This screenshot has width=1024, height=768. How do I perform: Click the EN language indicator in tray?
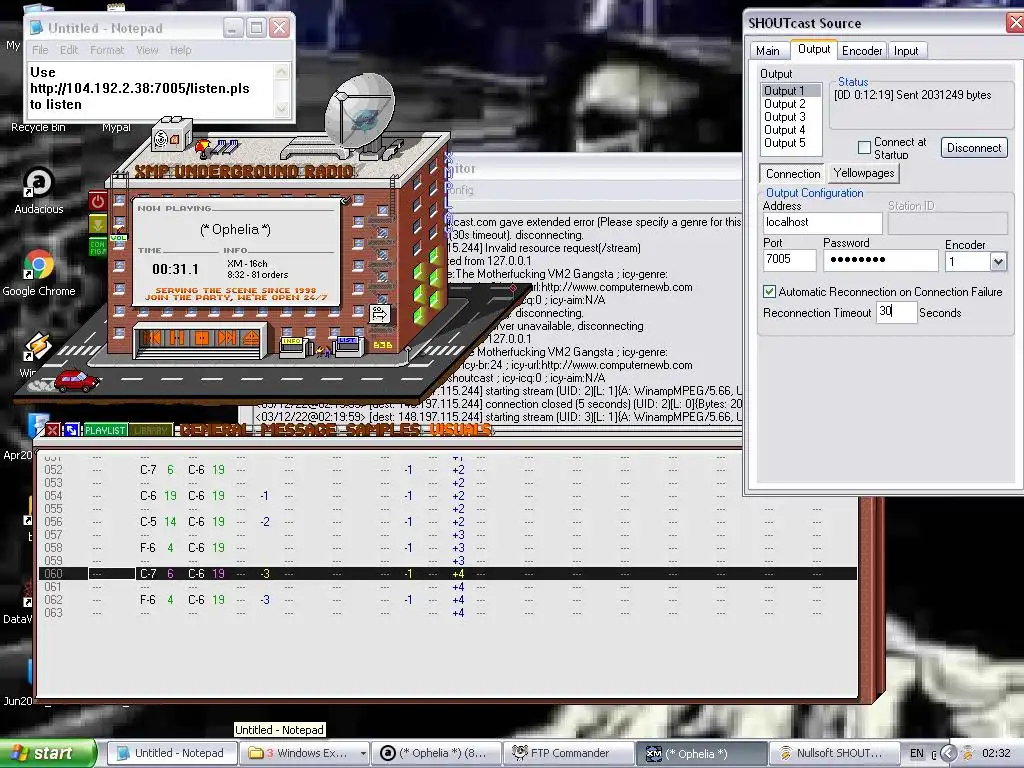[x=917, y=753]
